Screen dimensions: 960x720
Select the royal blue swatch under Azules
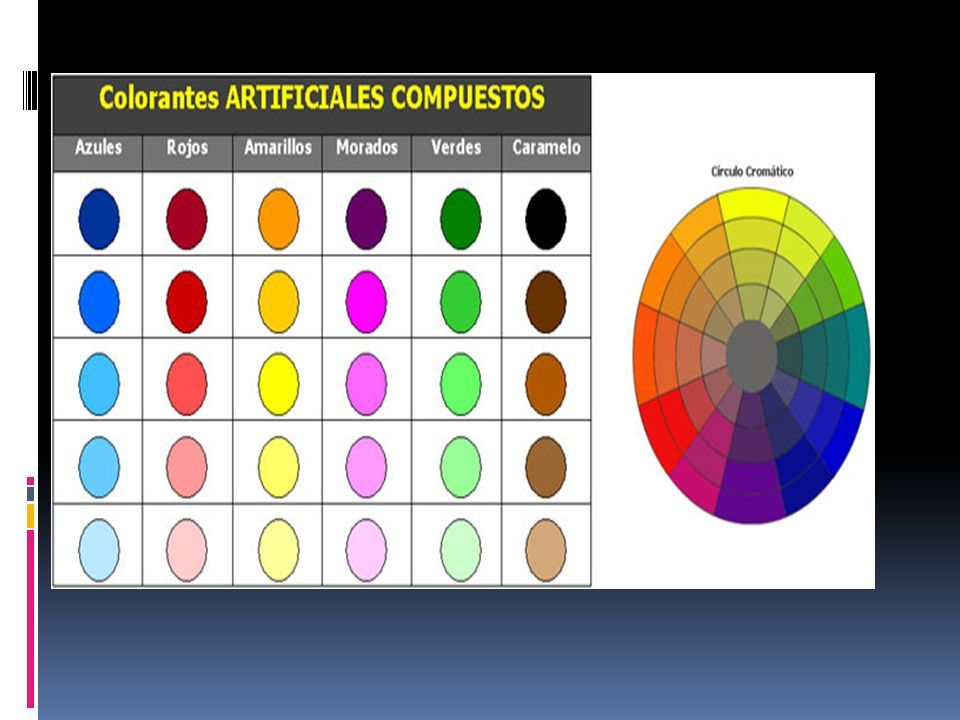tap(99, 302)
